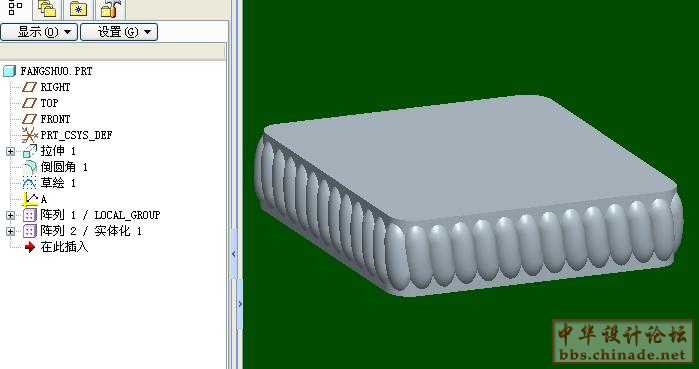Expand the 阵列 2 / 实体化 1 pattern
The height and width of the screenshot is (369, 699).
pos(10,231)
